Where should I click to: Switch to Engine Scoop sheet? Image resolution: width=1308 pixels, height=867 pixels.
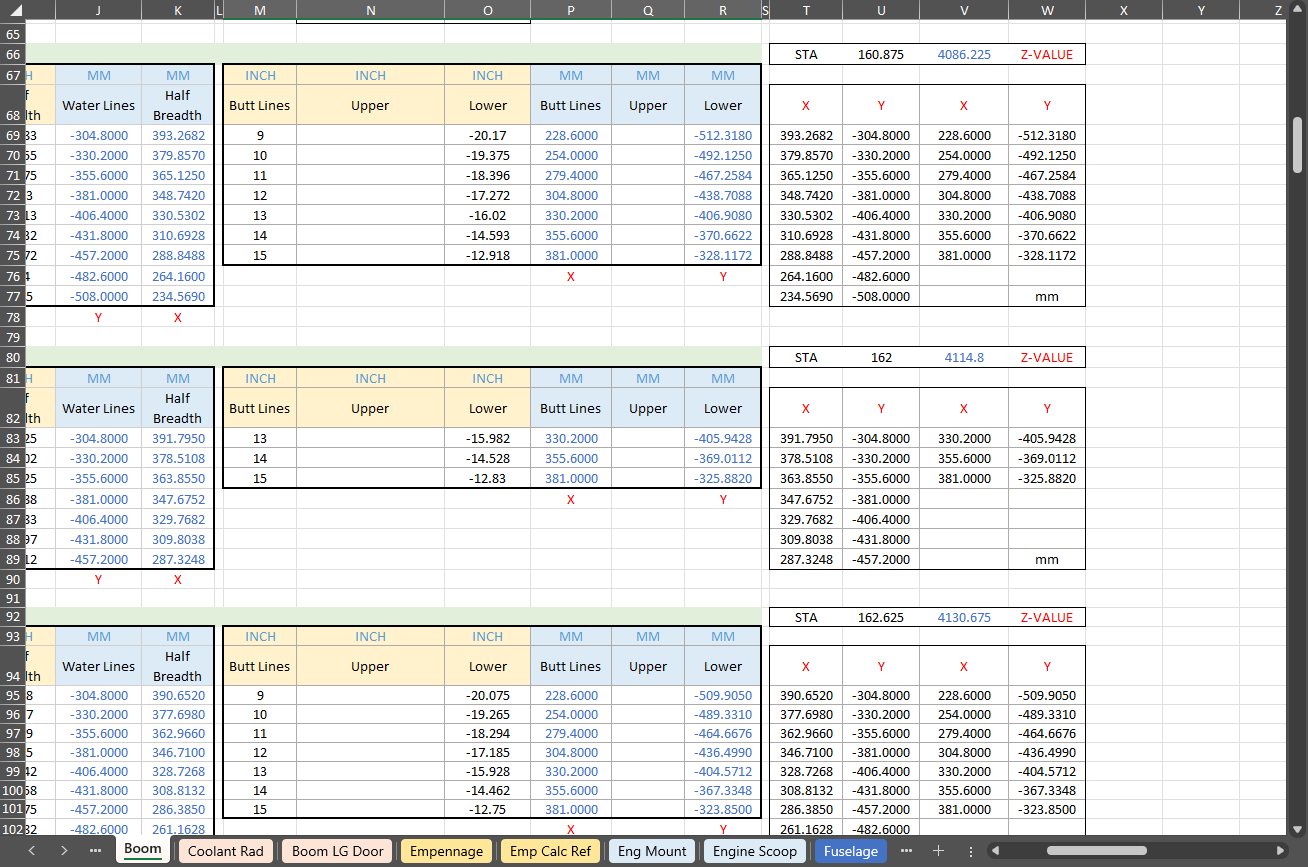coord(755,851)
